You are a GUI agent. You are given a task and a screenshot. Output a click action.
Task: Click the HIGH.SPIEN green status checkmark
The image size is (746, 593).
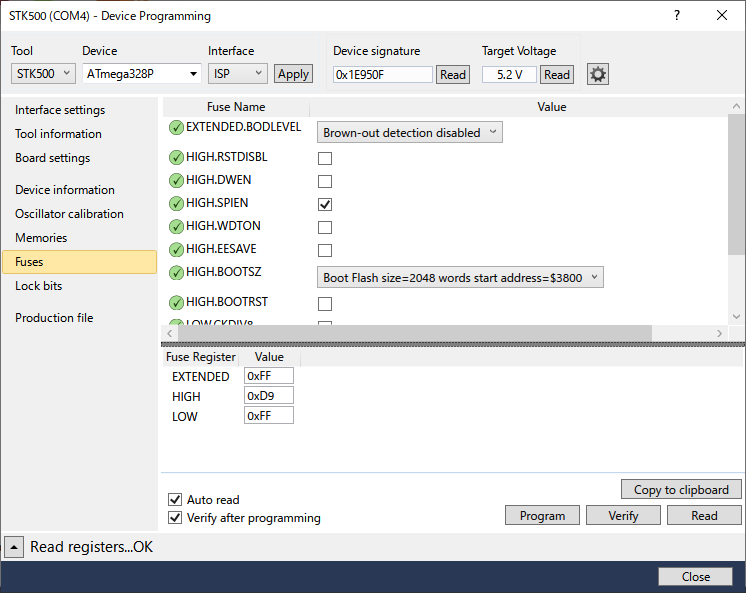click(x=176, y=204)
